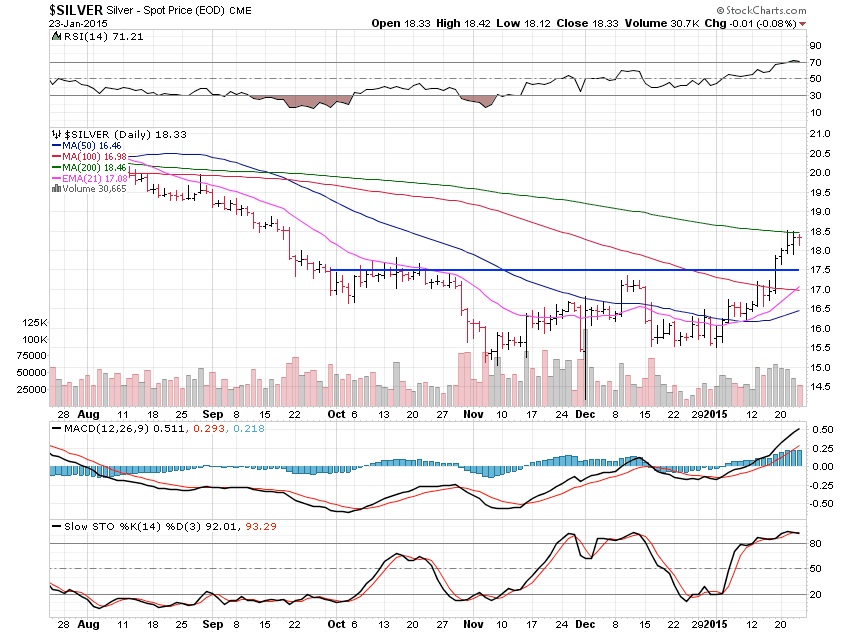Click the MACD(12,26,9) 0.511 label
The height and width of the screenshot is (633, 850).
pyautogui.click(x=124, y=429)
